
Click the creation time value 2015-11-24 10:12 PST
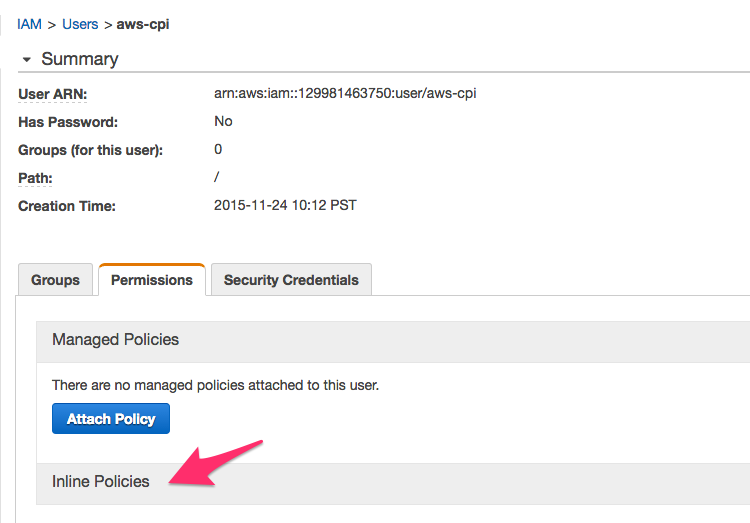(x=285, y=205)
